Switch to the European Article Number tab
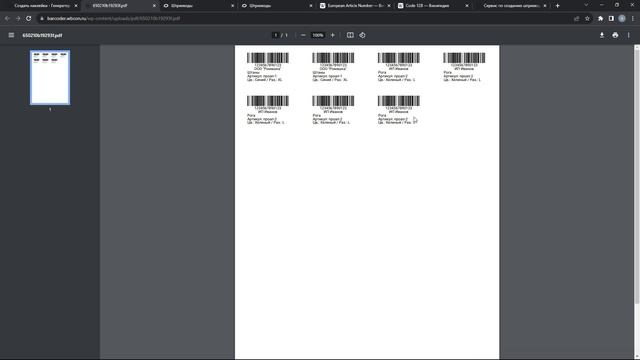640x360 pixels. pos(355,6)
